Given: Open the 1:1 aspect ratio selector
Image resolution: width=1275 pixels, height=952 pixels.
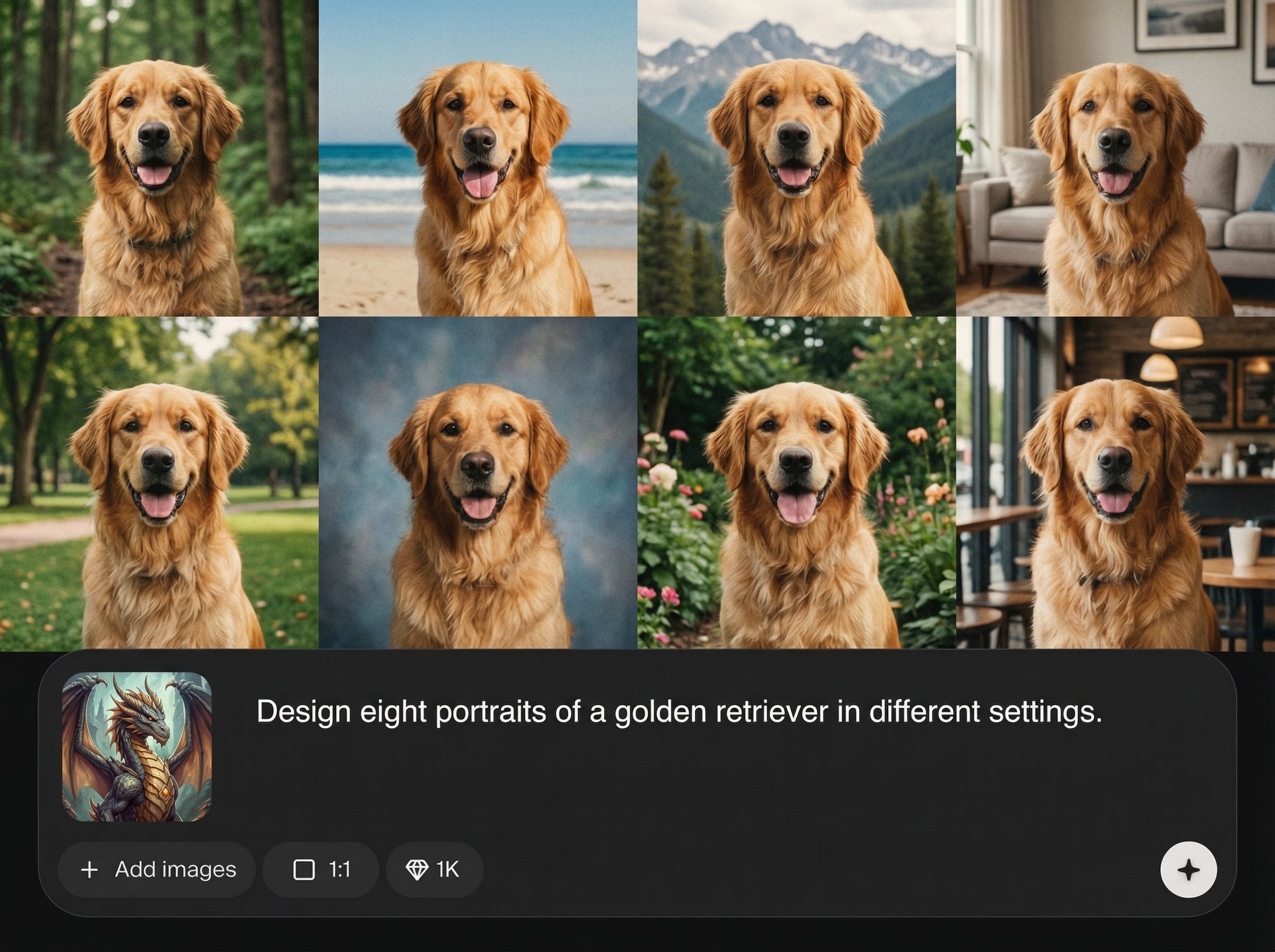Looking at the screenshot, I should (x=321, y=870).
